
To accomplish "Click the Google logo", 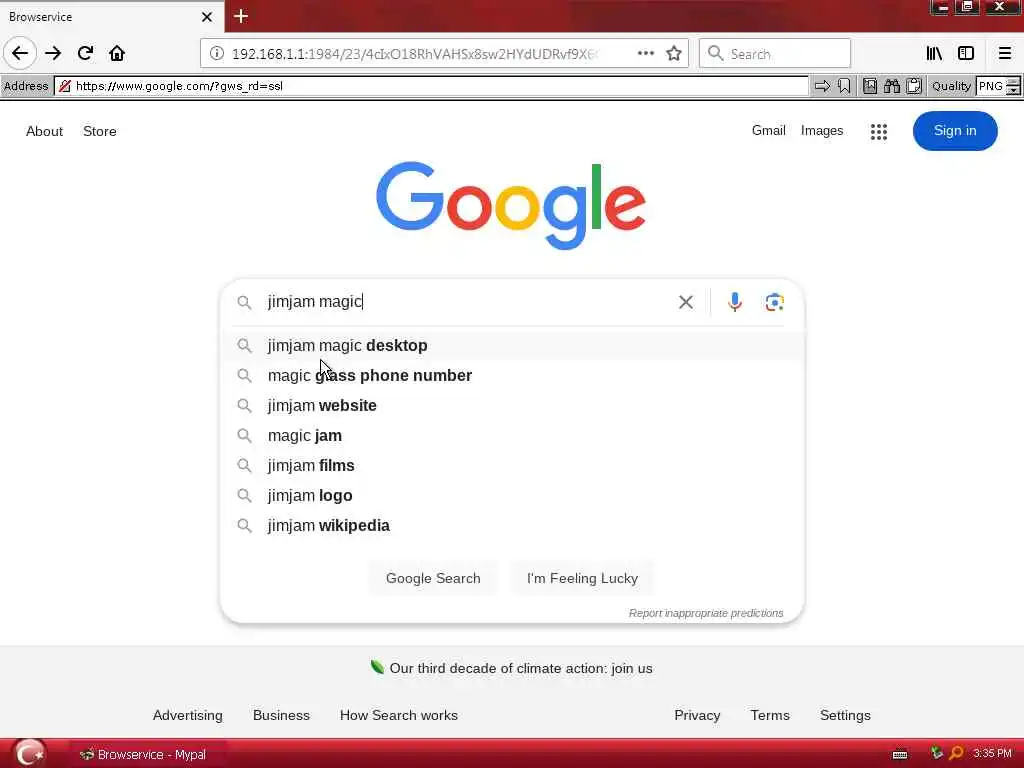I will [x=511, y=205].
